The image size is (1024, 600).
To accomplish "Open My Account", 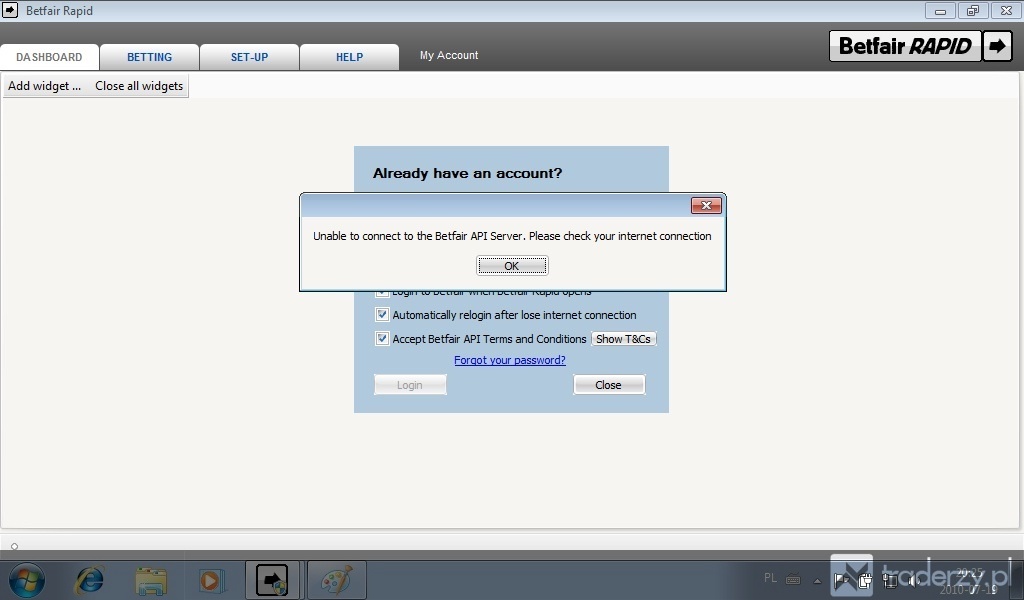I will click(449, 55).
